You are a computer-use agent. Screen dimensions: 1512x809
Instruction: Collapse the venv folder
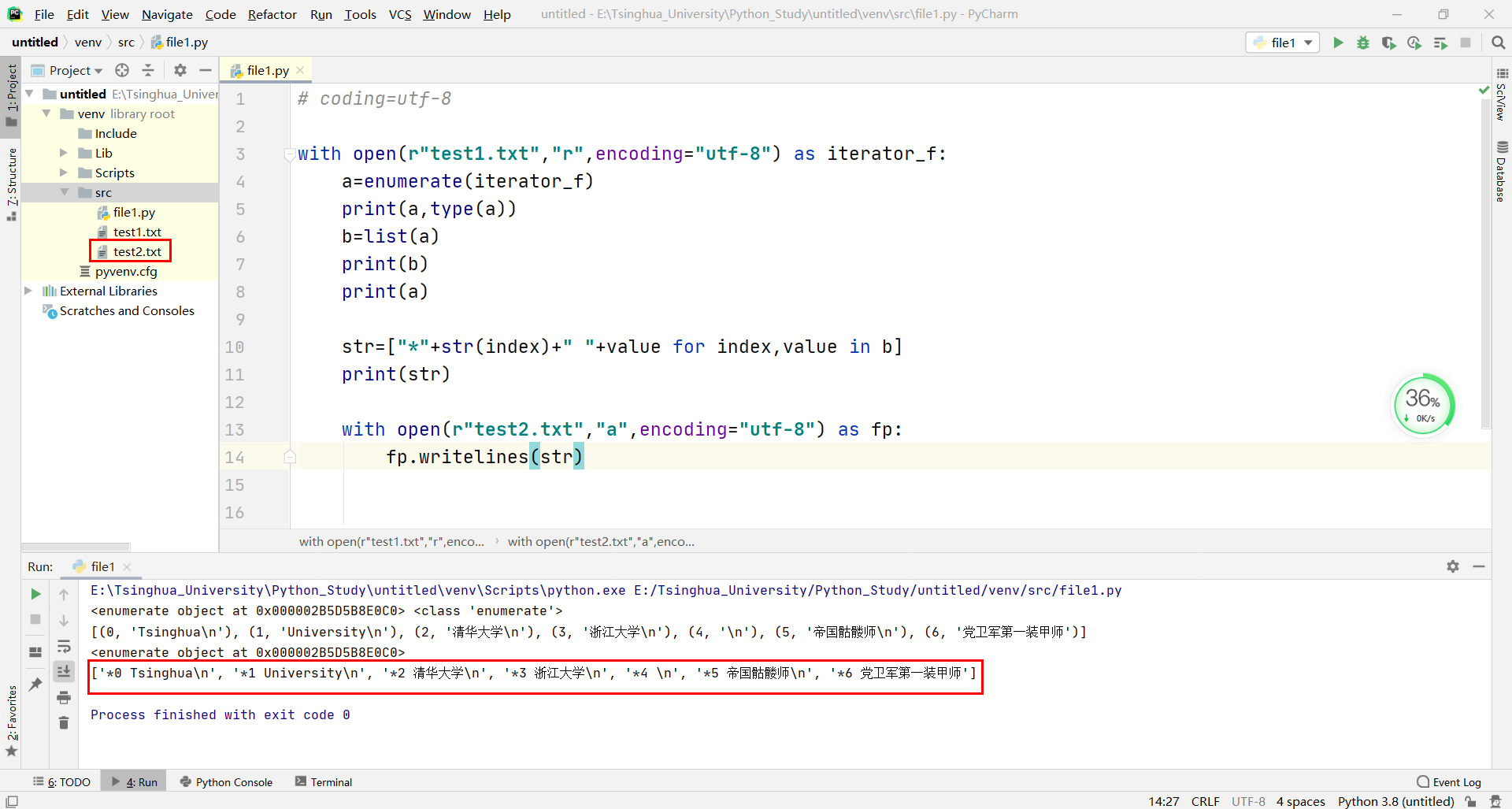pos(46,113)
